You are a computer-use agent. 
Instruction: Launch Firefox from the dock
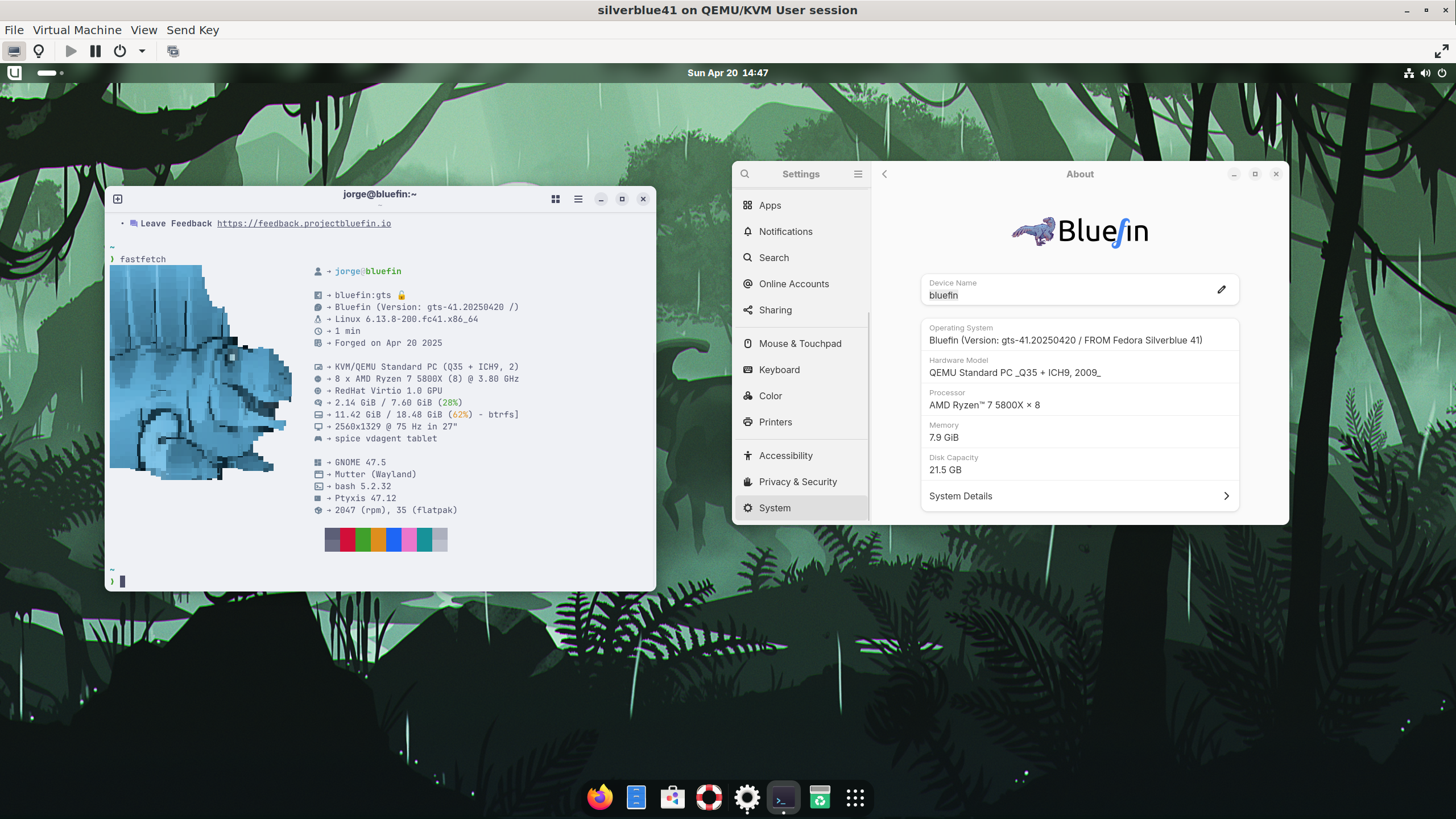600,797
